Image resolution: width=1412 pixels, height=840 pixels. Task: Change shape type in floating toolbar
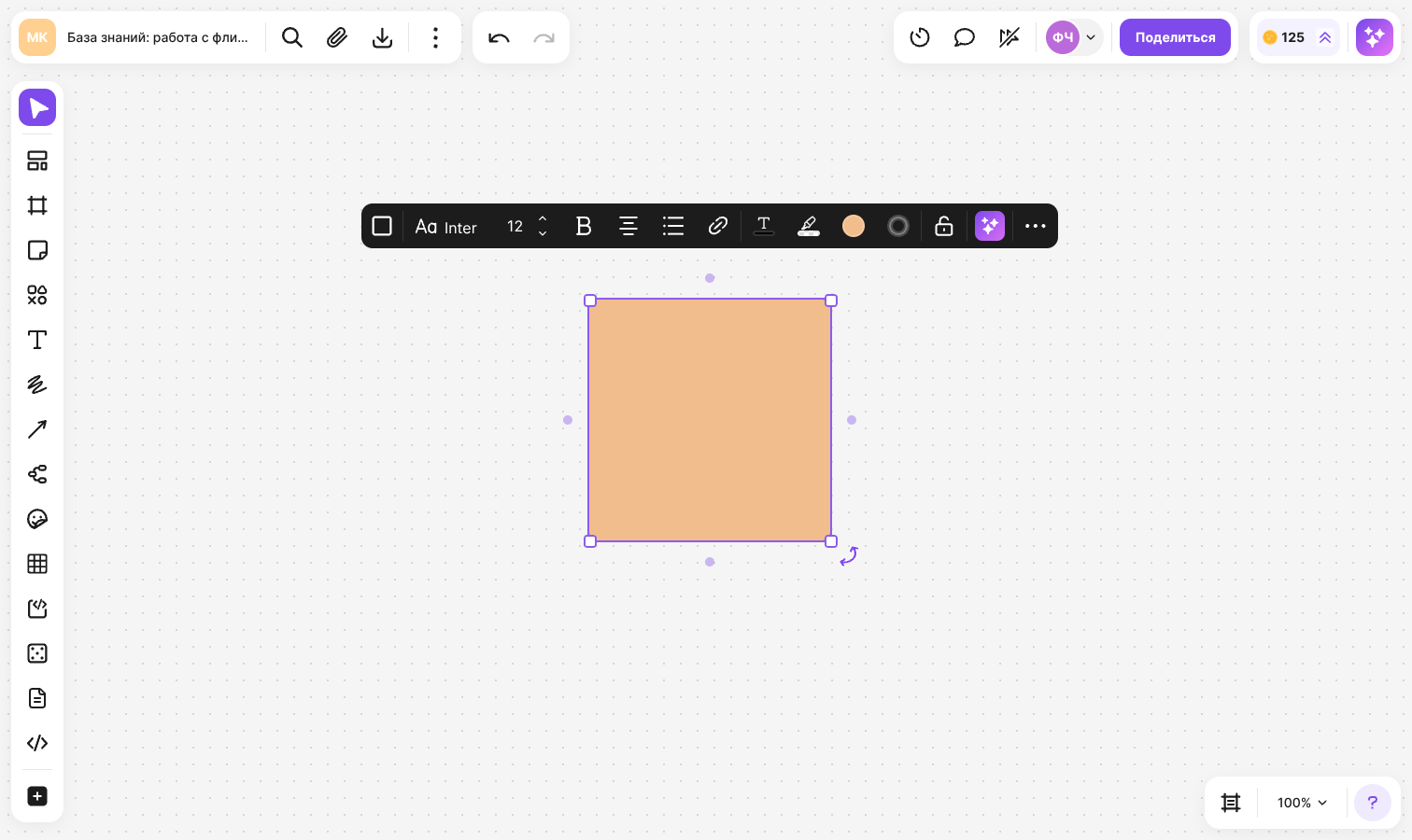(382, 226)
